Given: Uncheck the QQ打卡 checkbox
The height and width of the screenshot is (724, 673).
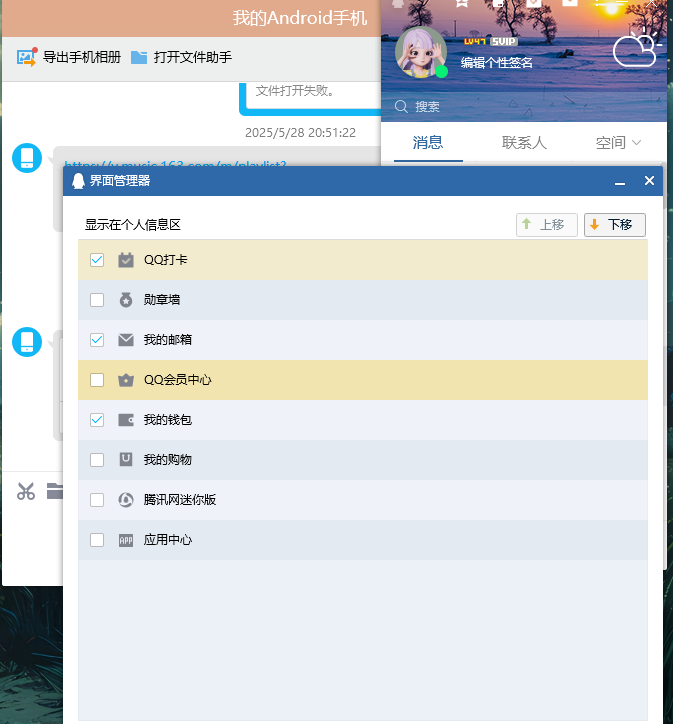Looking at the screenshot, I should pyautogui.click(x=97, y=260).
